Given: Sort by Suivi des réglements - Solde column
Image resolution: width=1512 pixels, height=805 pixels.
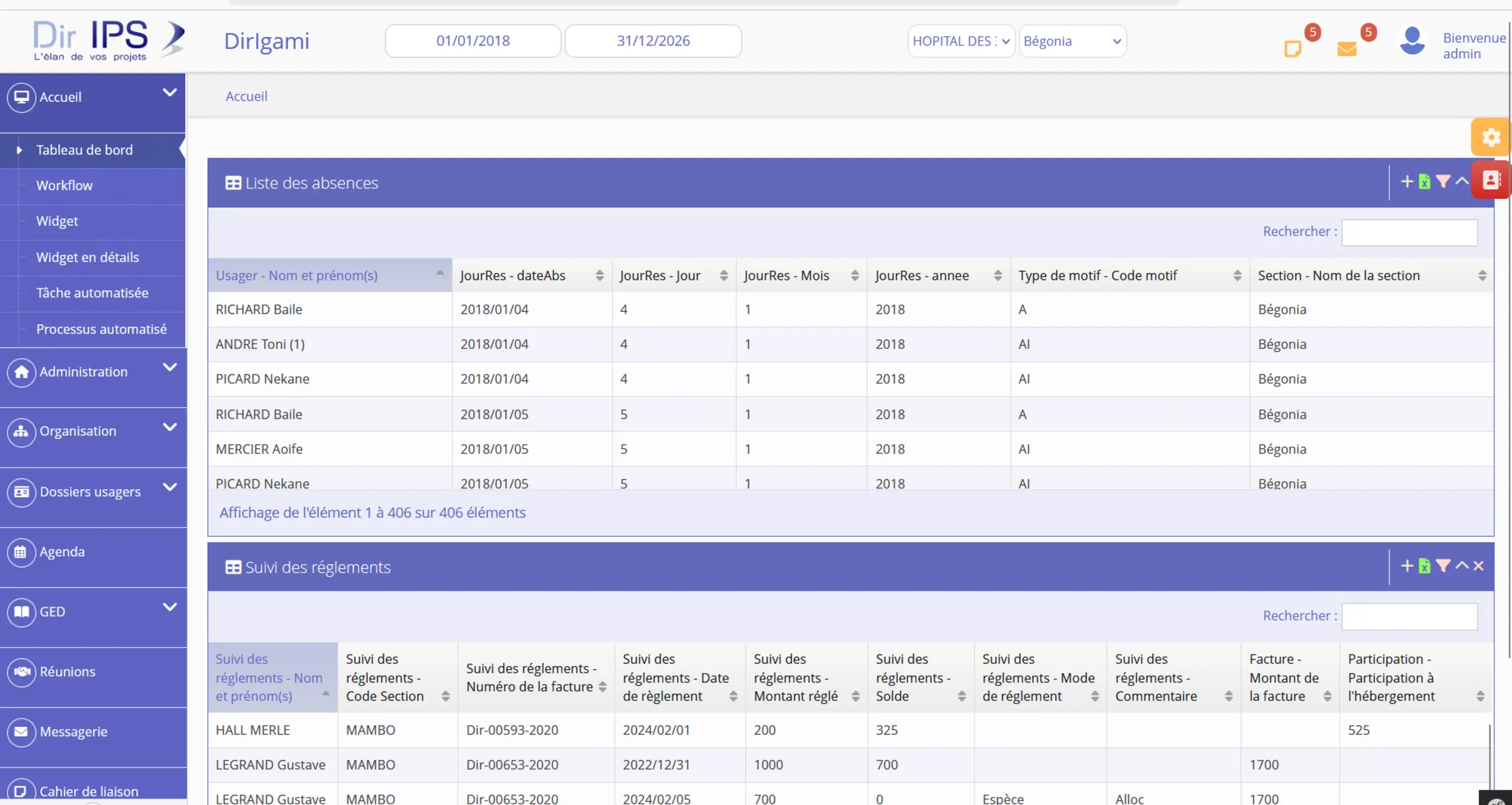Looking at the screenshot, I should point(921,678).
